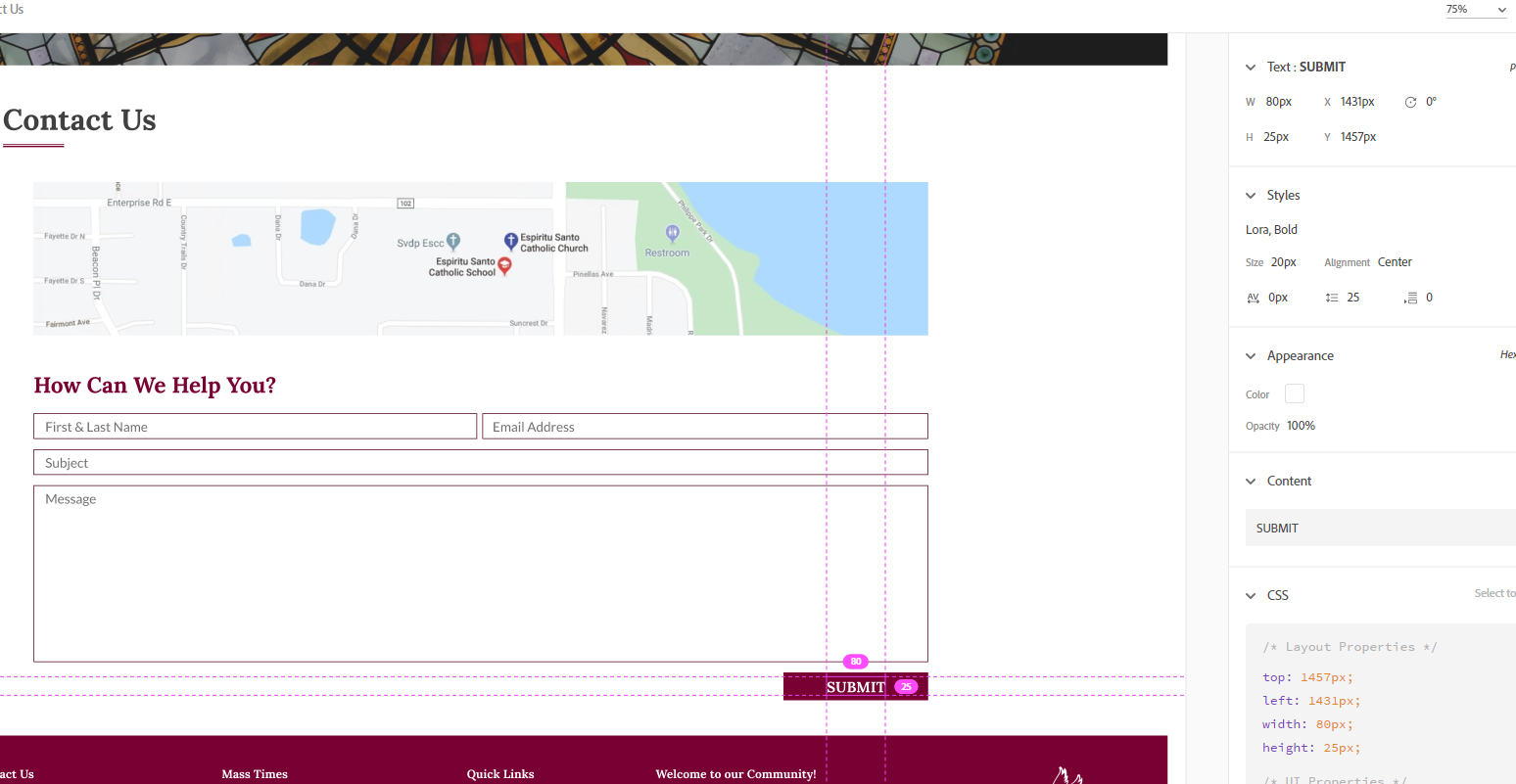Image resolution: width=1516 pixels, height=784 pixels.
Task: Click the Espiritu Santo Catholic School map pin
Action: pos(505,265)
